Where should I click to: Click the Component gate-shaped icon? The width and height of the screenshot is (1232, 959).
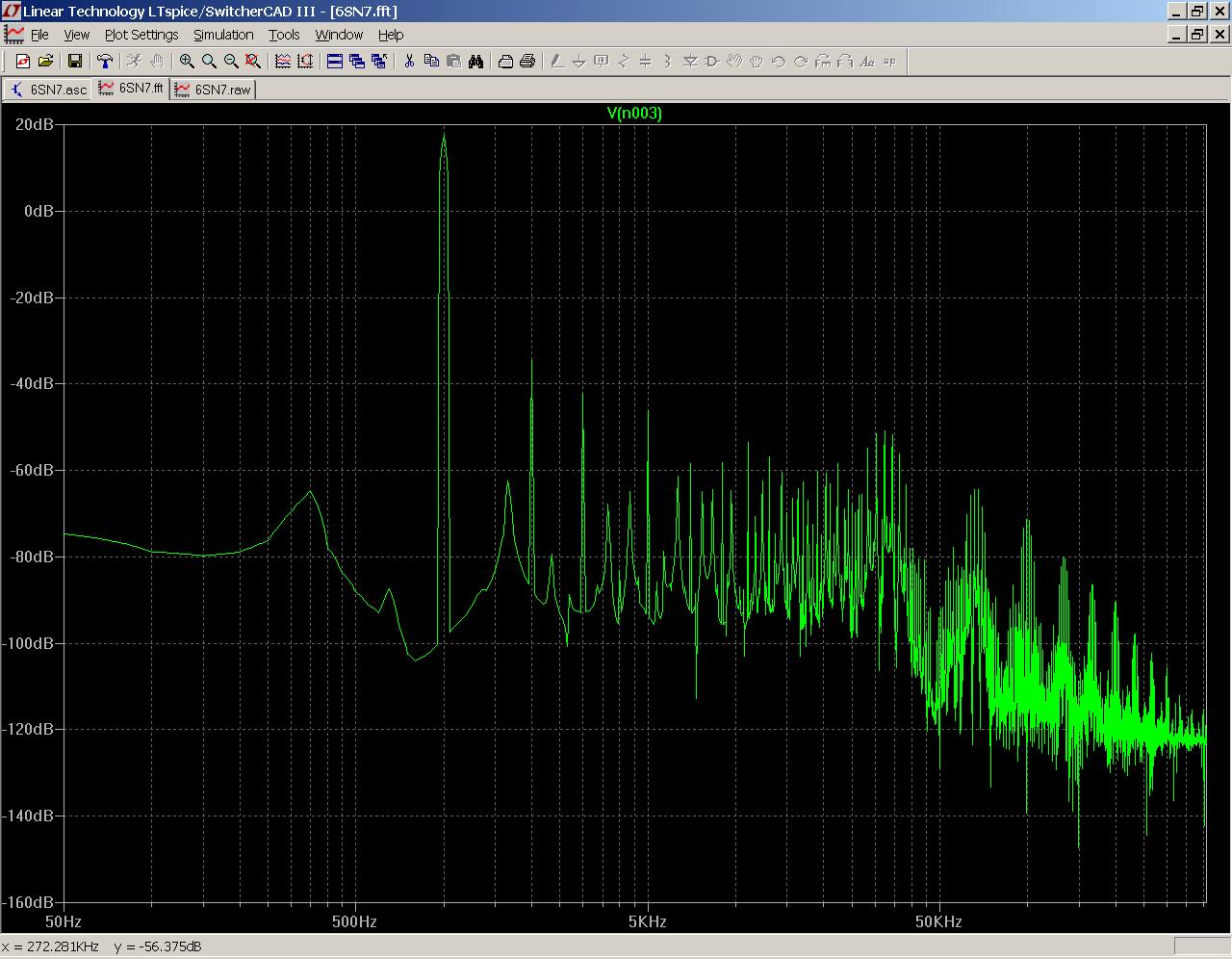(x=712, y=62)
